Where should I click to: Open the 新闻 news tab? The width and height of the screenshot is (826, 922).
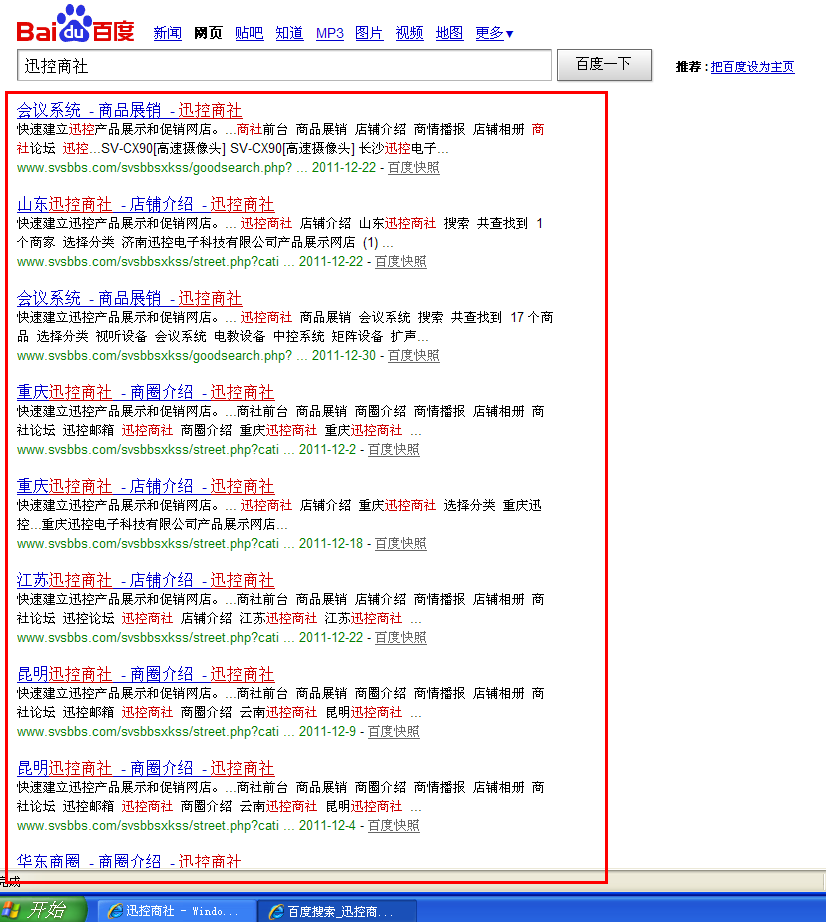[x=168, y=33]
